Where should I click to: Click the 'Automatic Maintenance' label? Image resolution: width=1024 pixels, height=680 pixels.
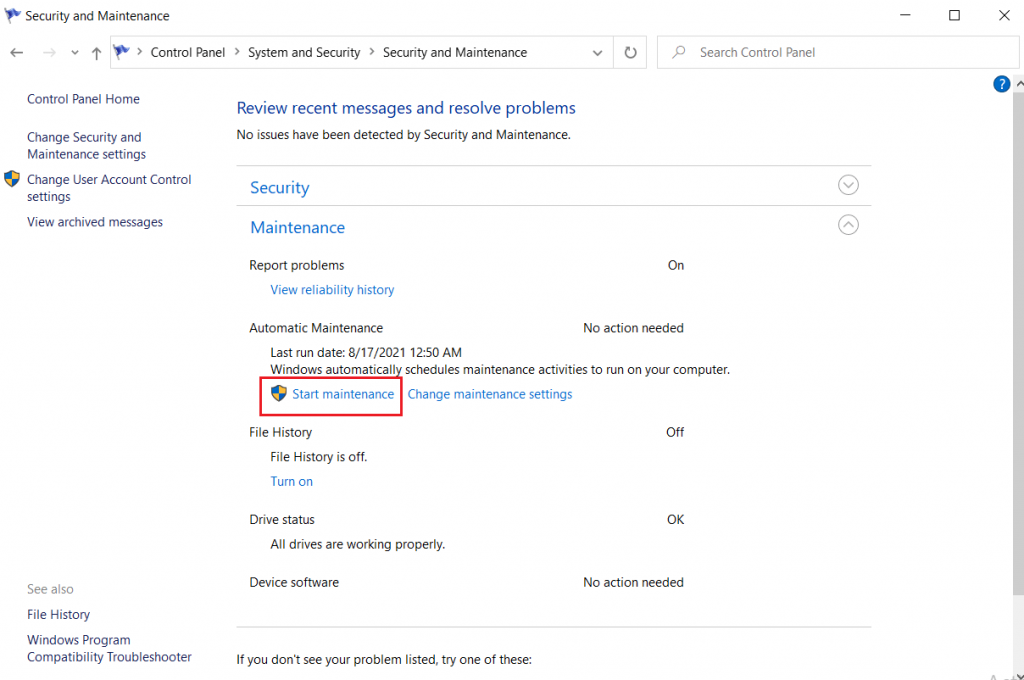pos(316,328)
